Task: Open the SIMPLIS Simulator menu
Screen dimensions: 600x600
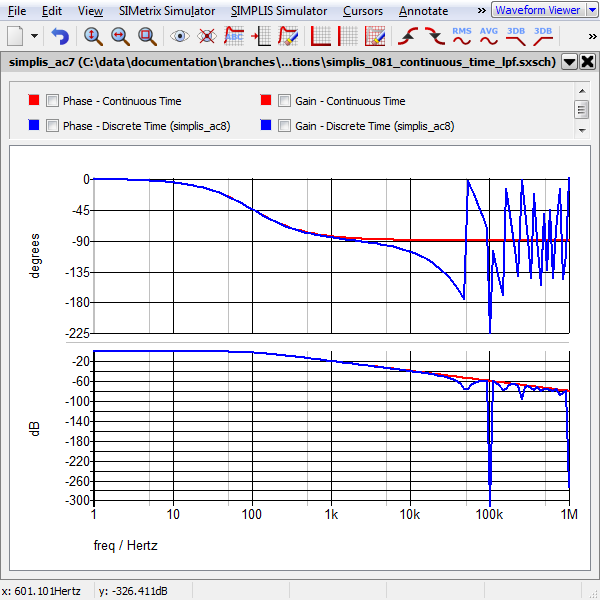Action: (278, 11)
